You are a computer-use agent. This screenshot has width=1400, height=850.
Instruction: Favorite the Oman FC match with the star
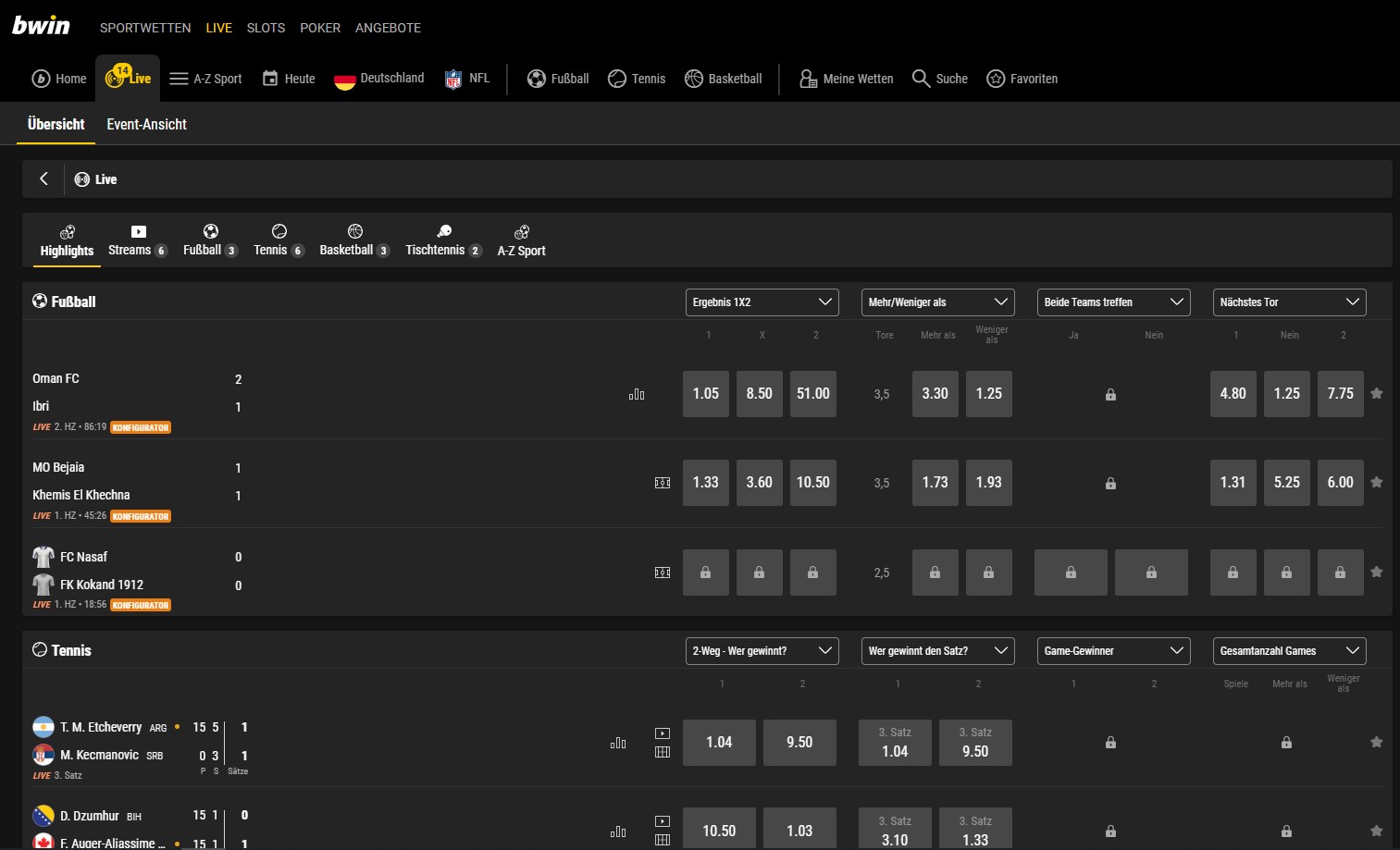tap(1376, 393)
